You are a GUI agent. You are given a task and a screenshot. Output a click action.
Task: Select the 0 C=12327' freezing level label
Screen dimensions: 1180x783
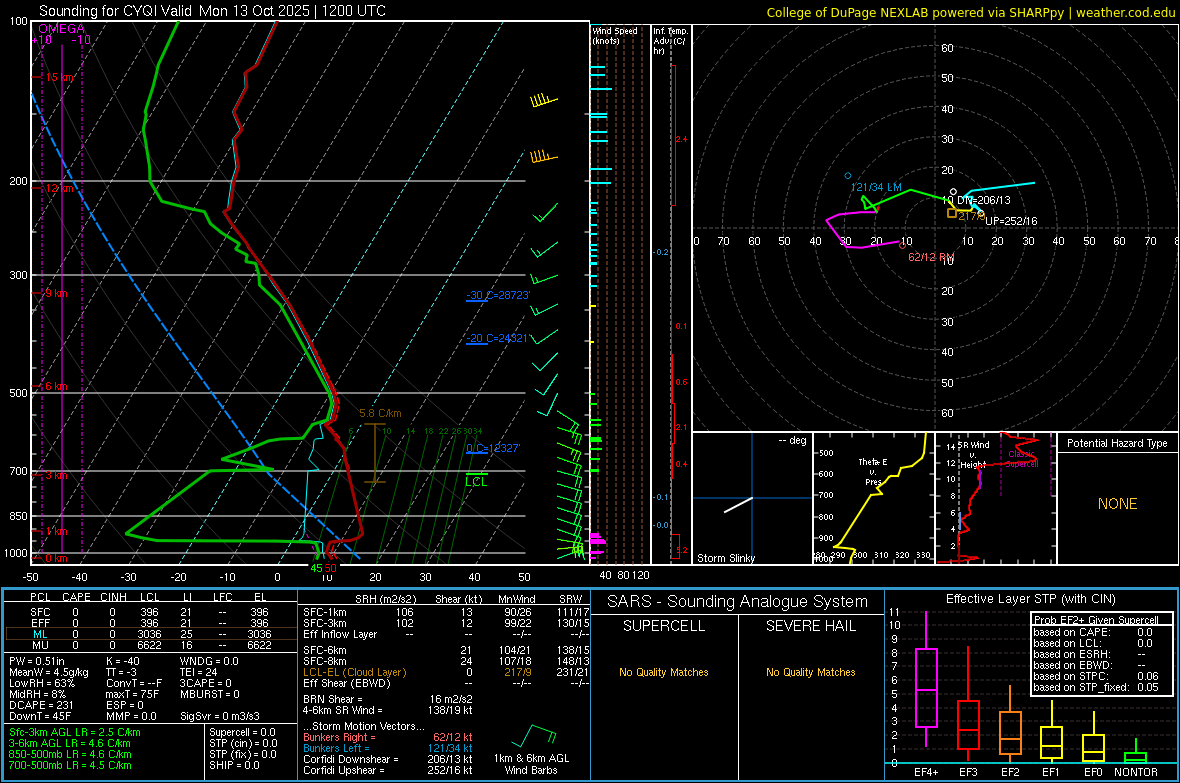point(493,448)
